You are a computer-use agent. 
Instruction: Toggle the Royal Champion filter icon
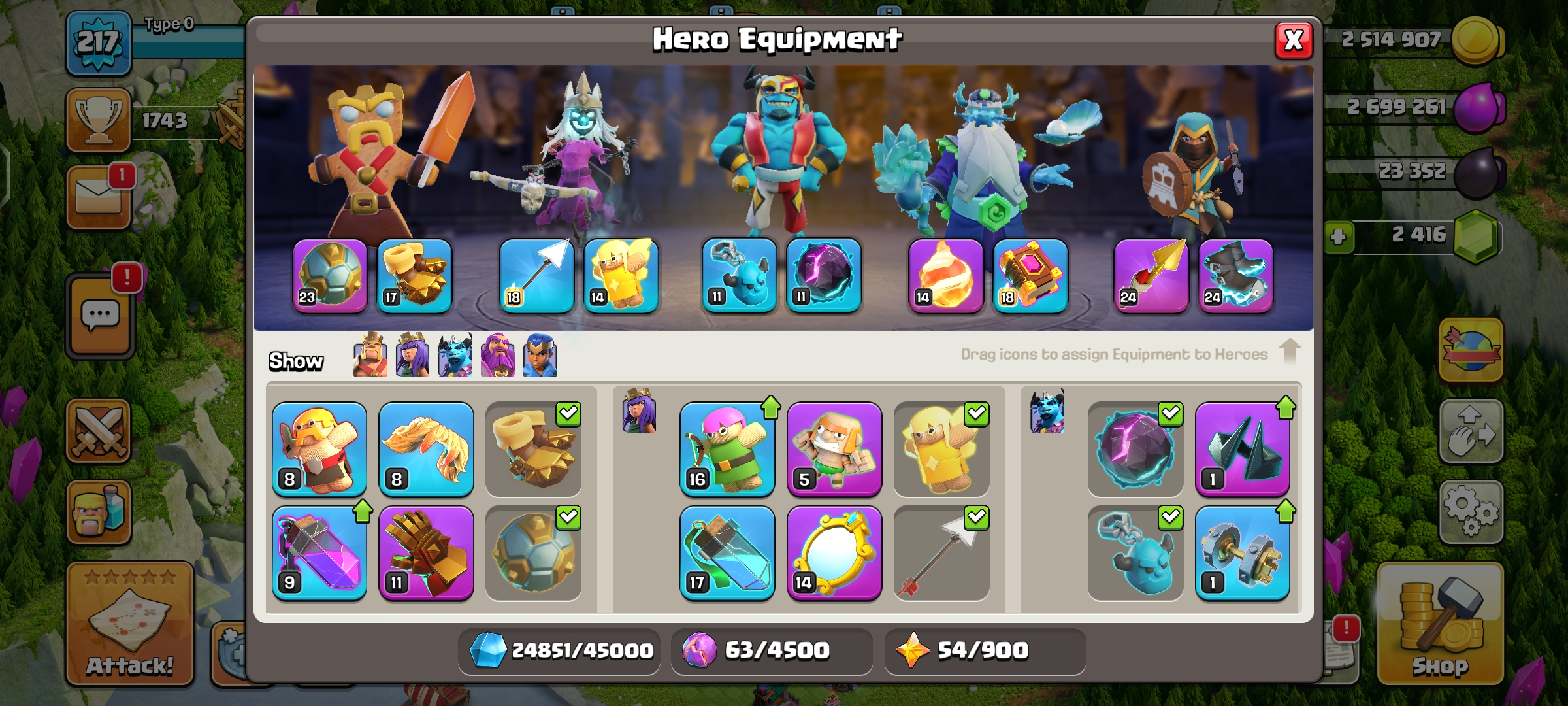[x=540, y=355]
